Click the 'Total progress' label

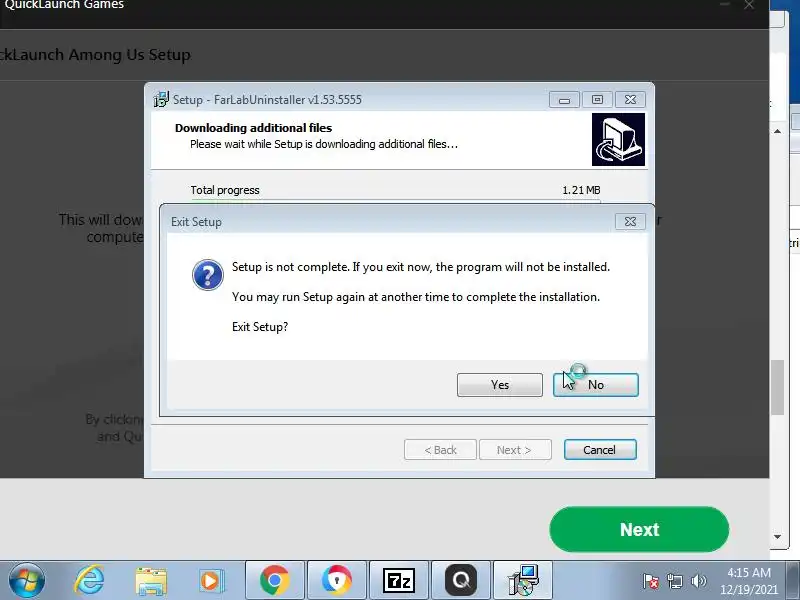[x=225, y=190]
